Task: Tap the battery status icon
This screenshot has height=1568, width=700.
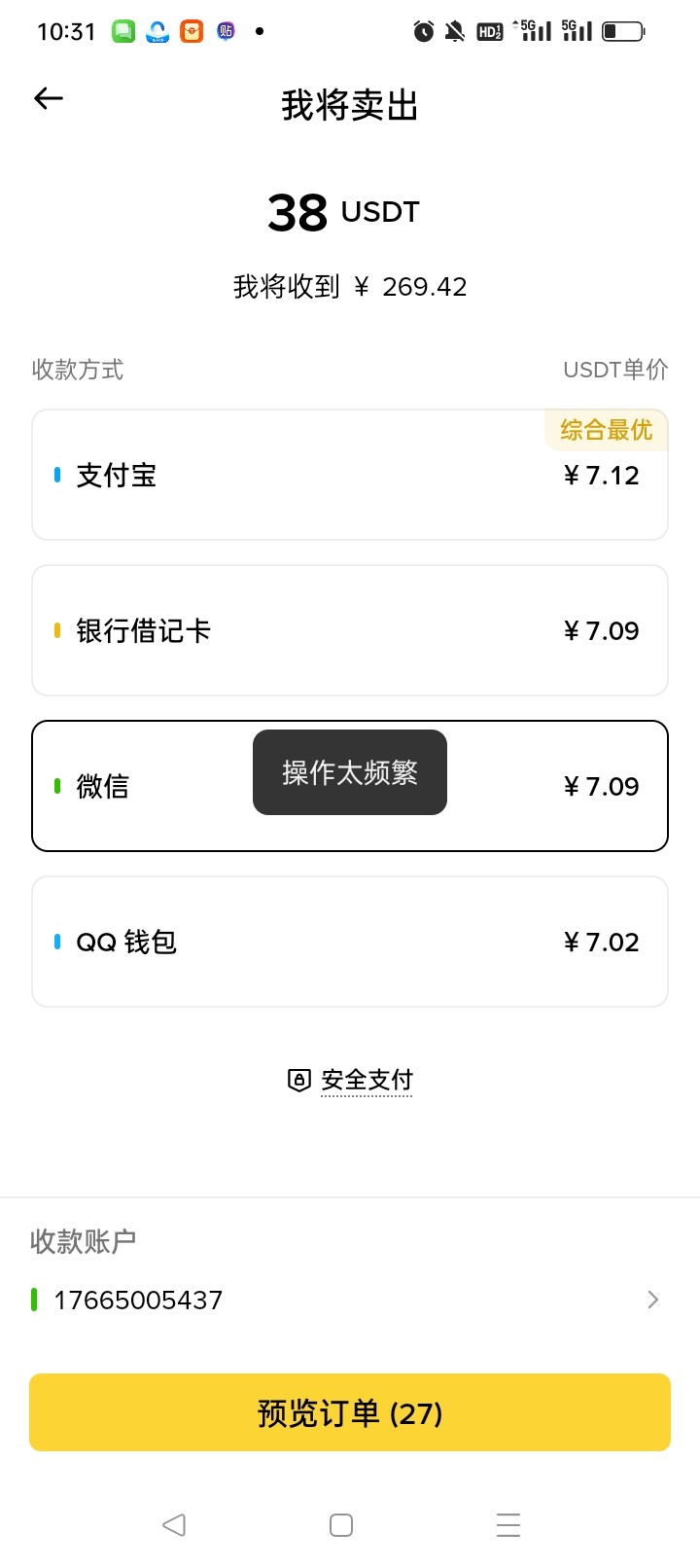Action: pyautogui.click(x=623, y=31)
